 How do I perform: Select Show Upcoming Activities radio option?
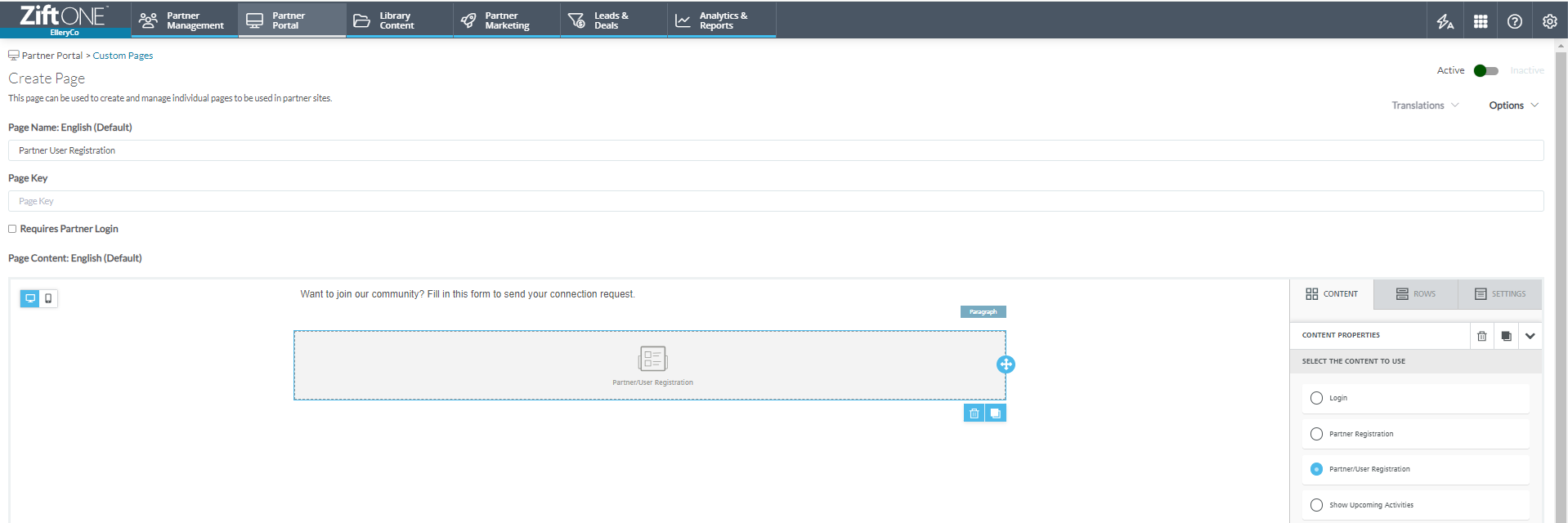pyautogui.click(x=1316, y=505)
